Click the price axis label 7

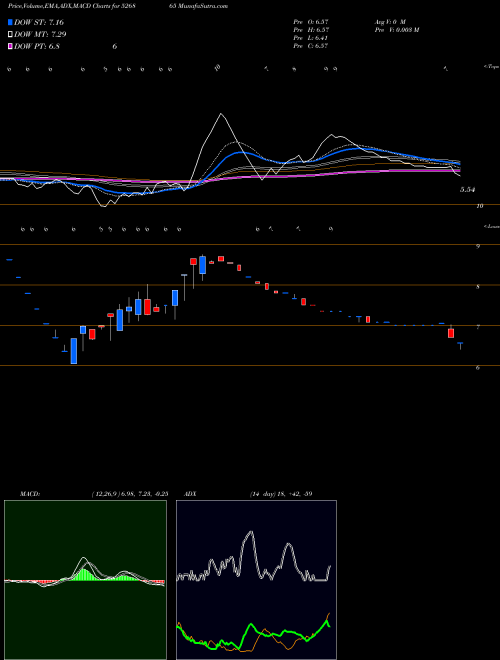[478, 327]
